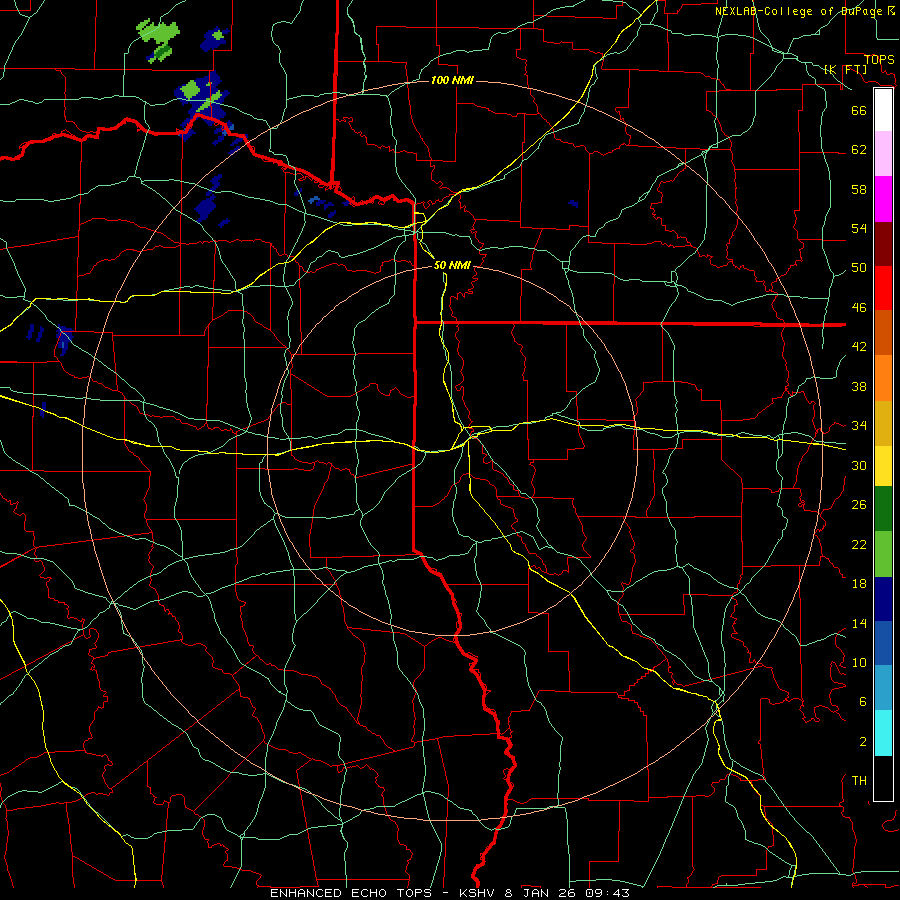The image size is (900, 900).
Task: Select the dark red (maroon) swatch on the scale
Action: (x=883, y=243)
